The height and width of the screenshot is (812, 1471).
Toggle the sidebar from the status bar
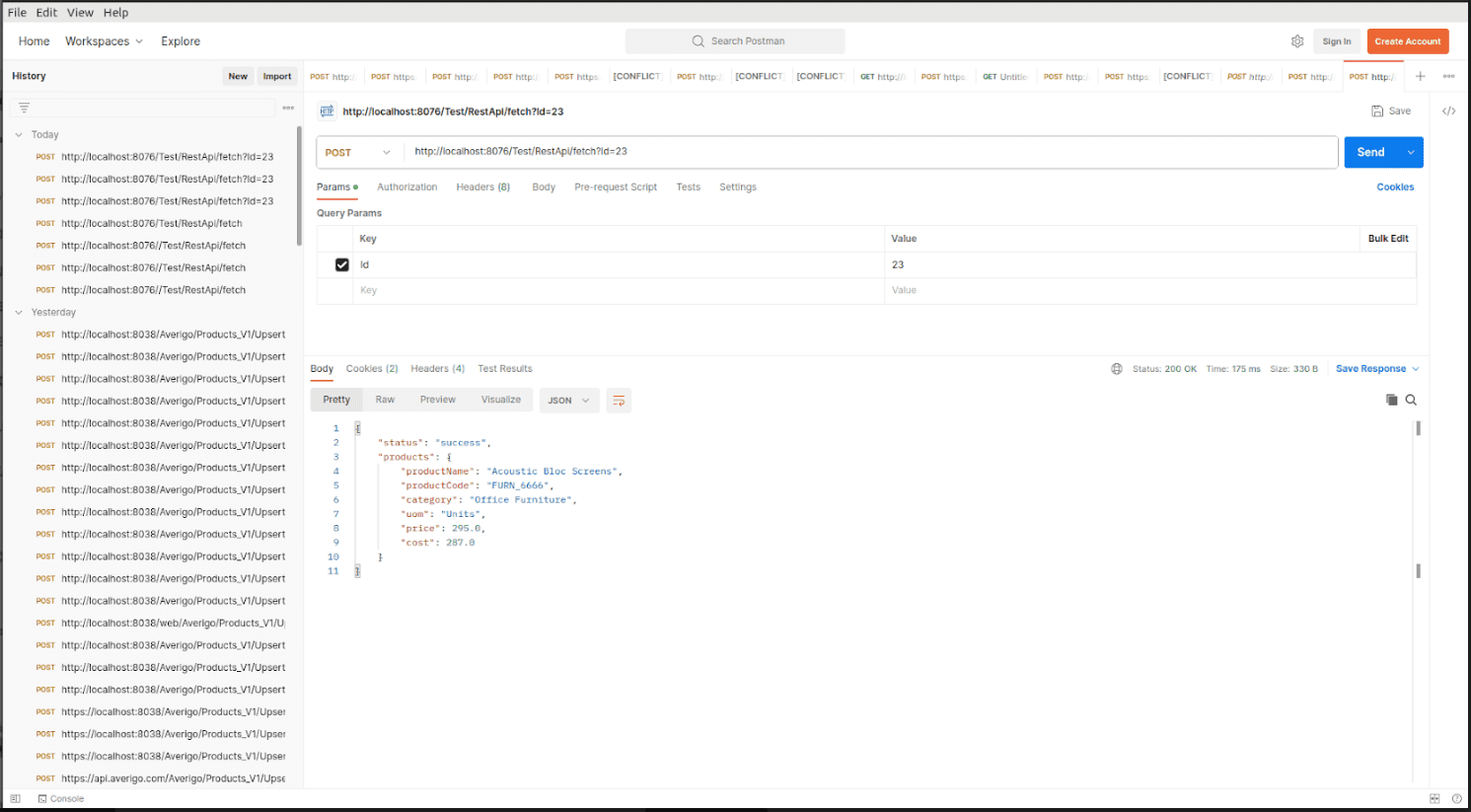click(15, 798)
